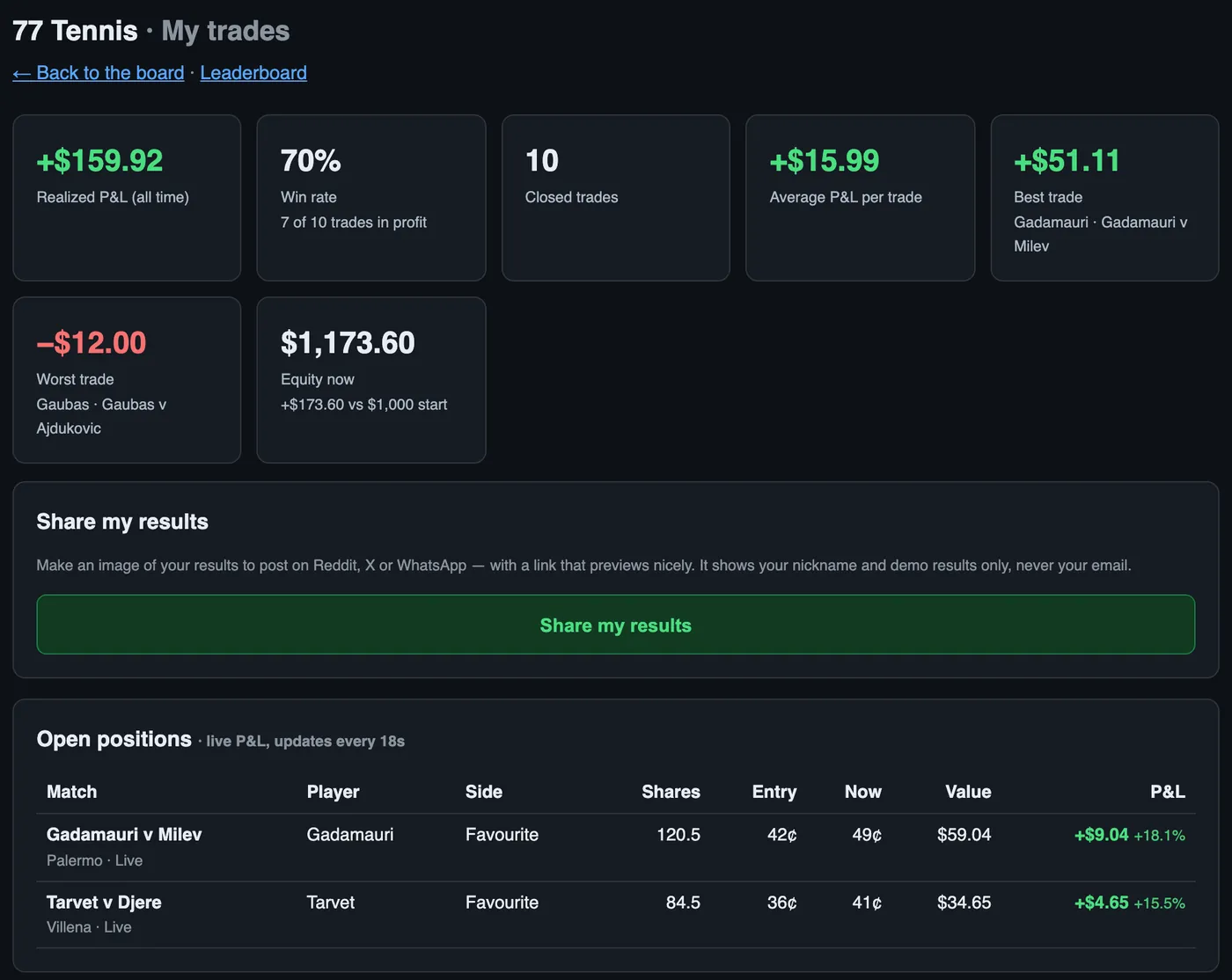Click the '36¢' entry price cell
1232x980 pixels.
point(782,902)
